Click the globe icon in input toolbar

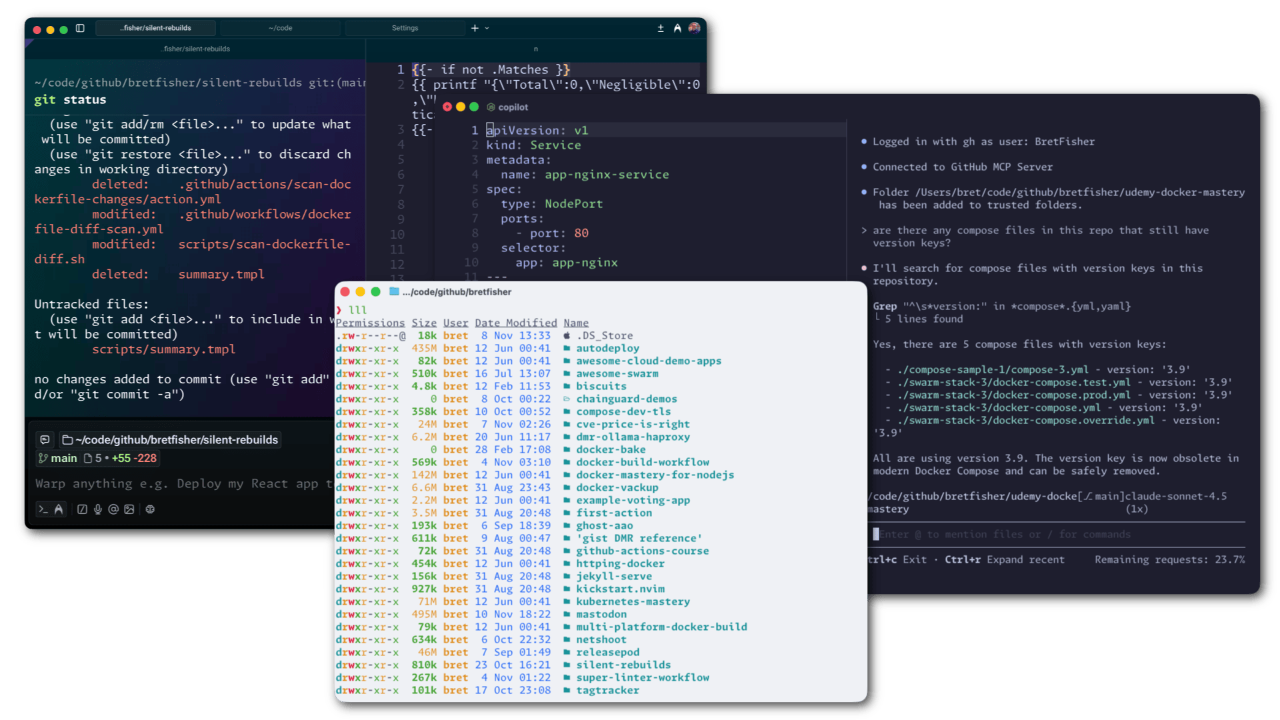pyautogui.click(x=150, y=509)
